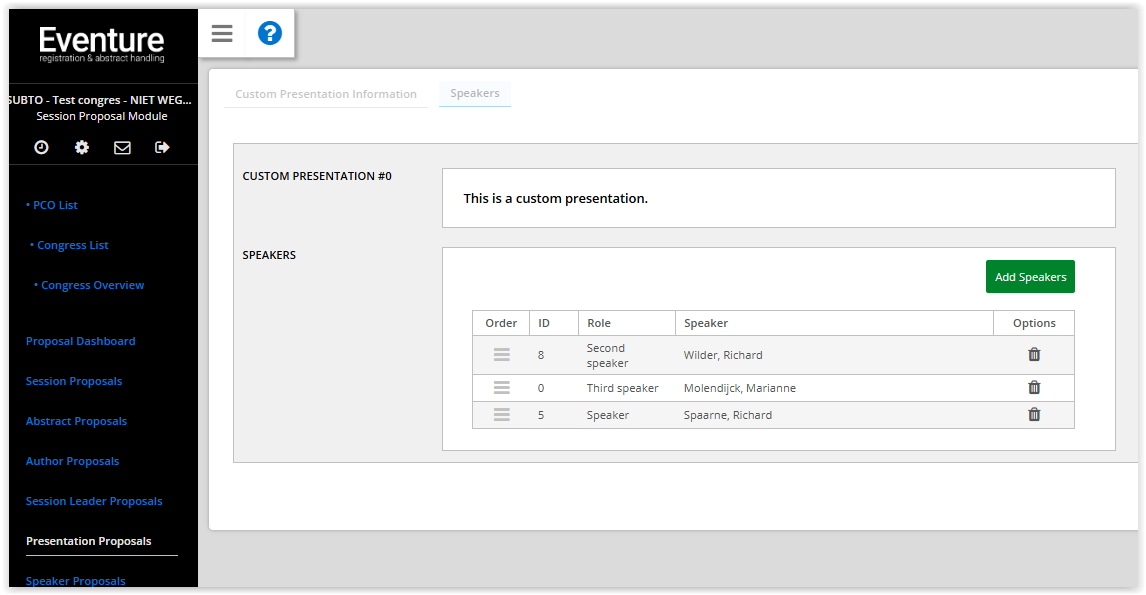The height and width of the screenshot is (595, 1146).
Task: Open Proposal Dashboard in the sidebar
Action: (x=80, y=341)
